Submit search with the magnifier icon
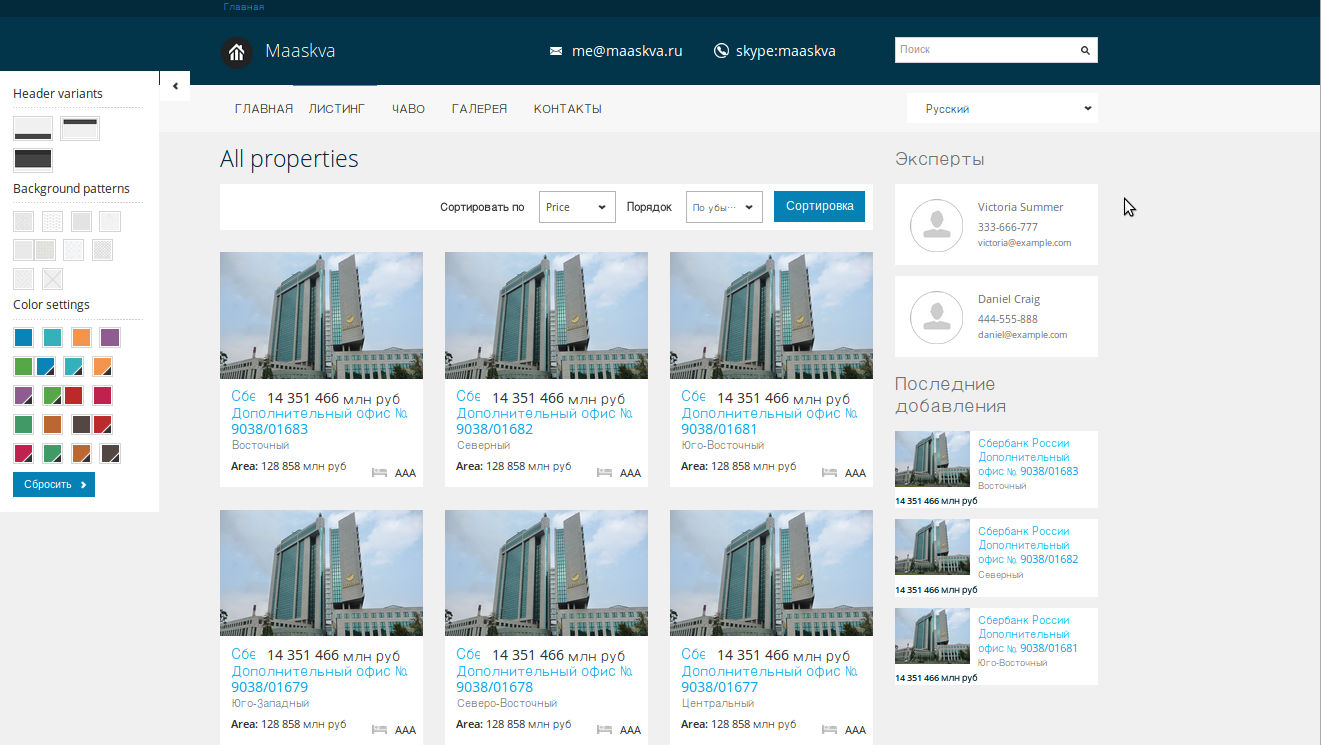 click(1085, 50)
